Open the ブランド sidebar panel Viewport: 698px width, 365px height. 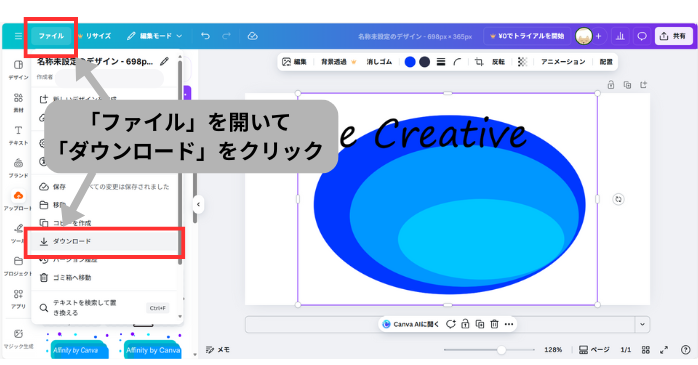(x=18, y=168)
